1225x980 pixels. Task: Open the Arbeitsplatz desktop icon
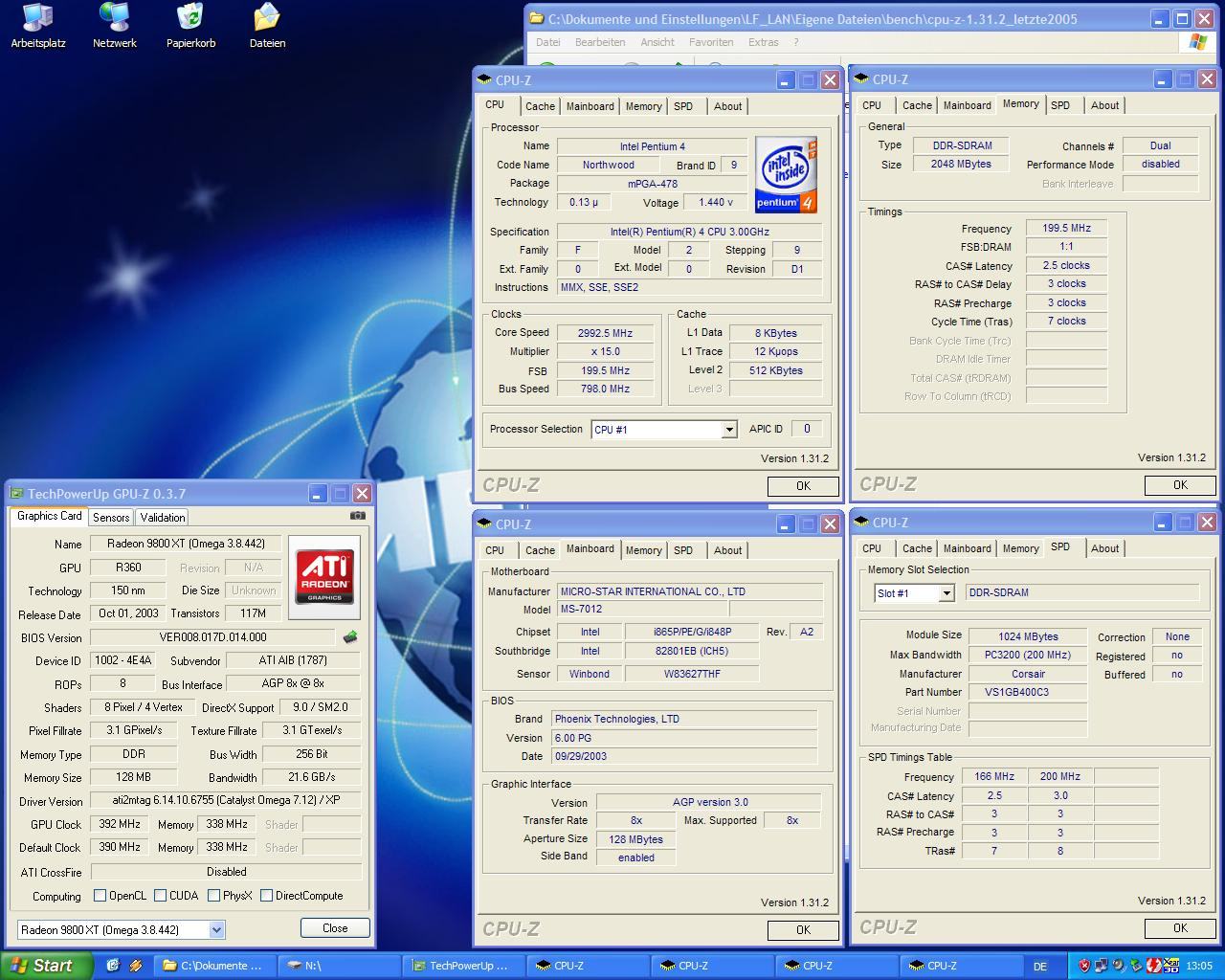click(x=38, y=26)
